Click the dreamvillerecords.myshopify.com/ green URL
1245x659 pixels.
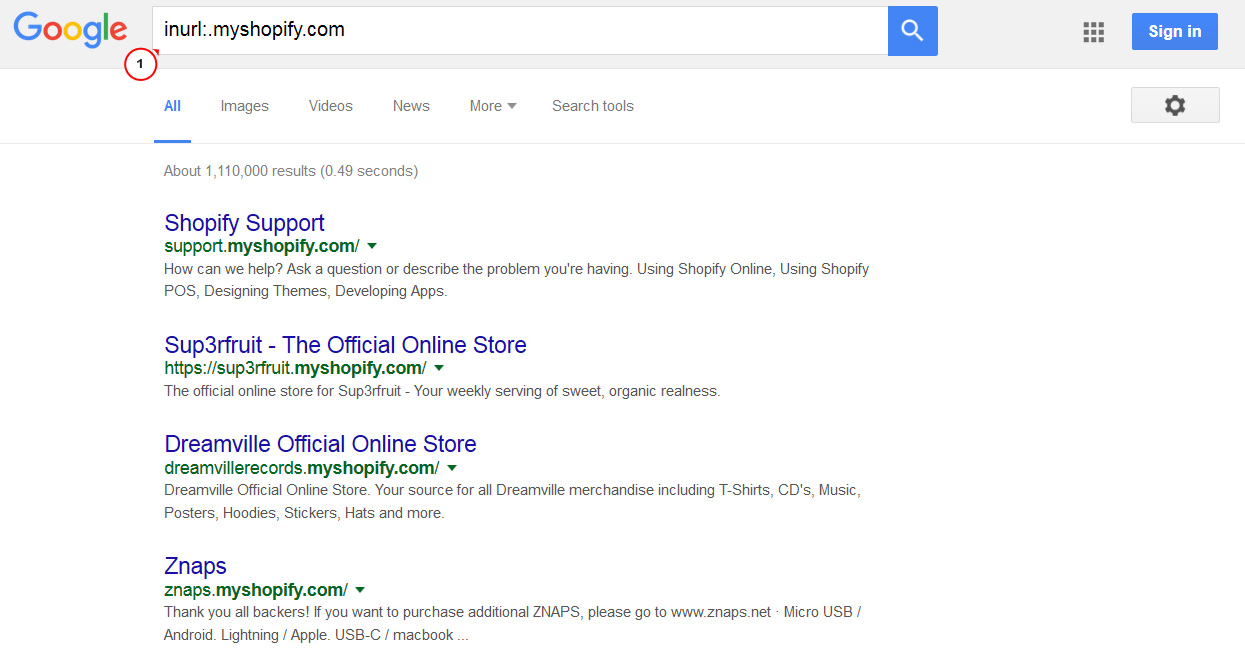(302, 468)
